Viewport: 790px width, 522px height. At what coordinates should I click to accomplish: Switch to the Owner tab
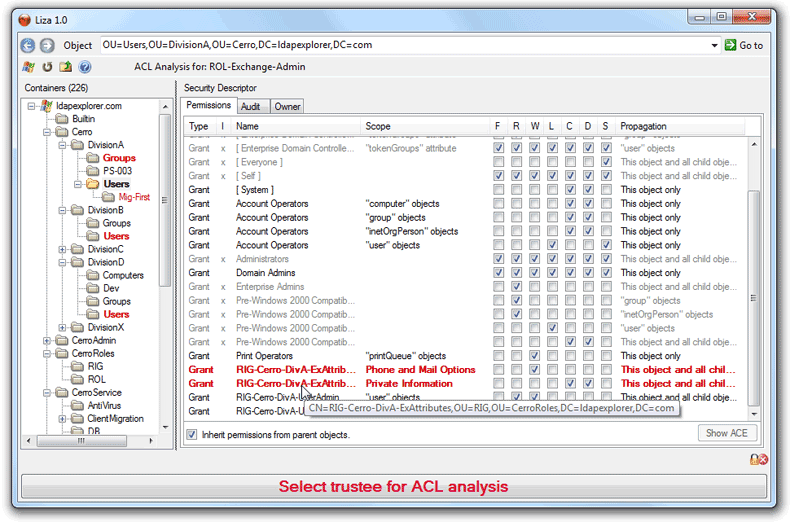tap(287, 106)
